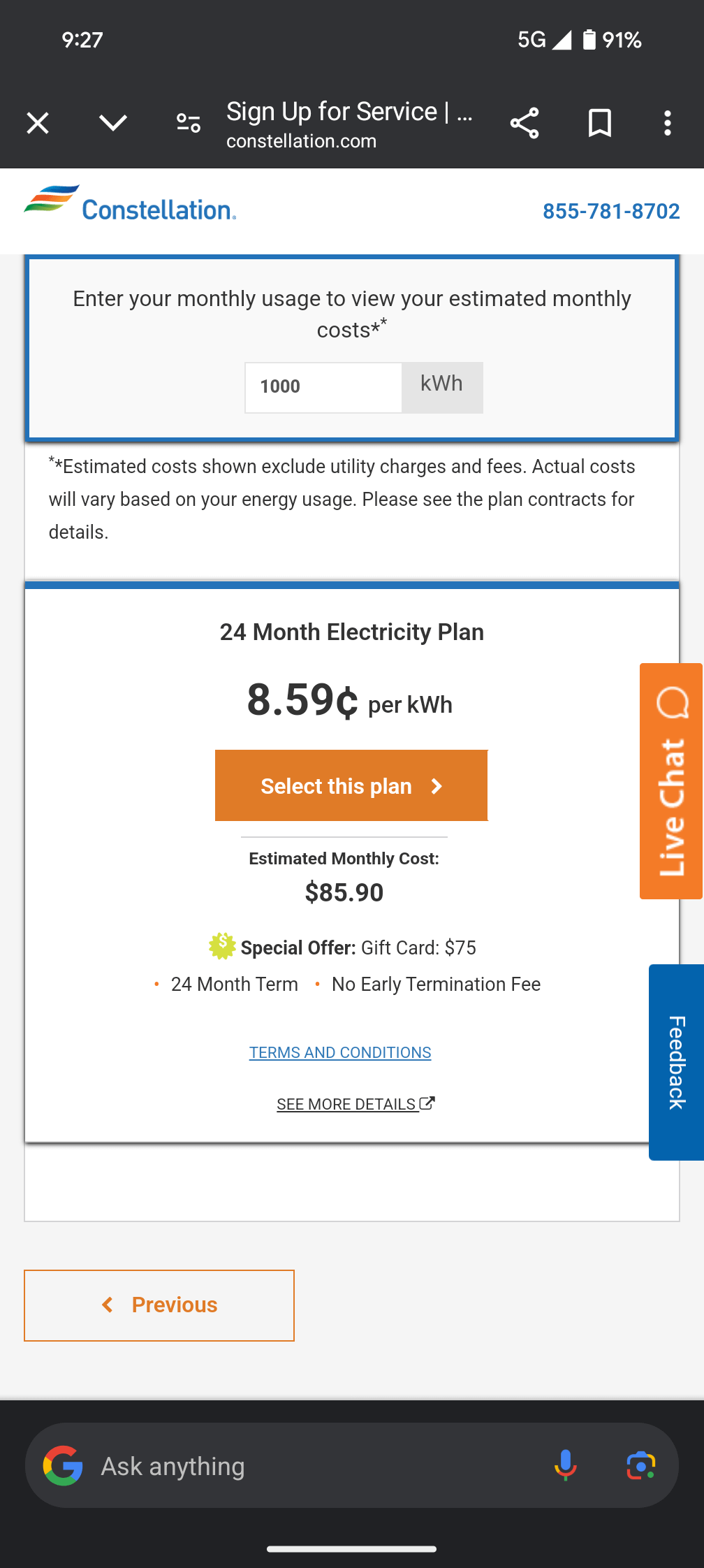Open site settings tune icon
This screenshot has height=1568, width=704.
tap(188, 123)
